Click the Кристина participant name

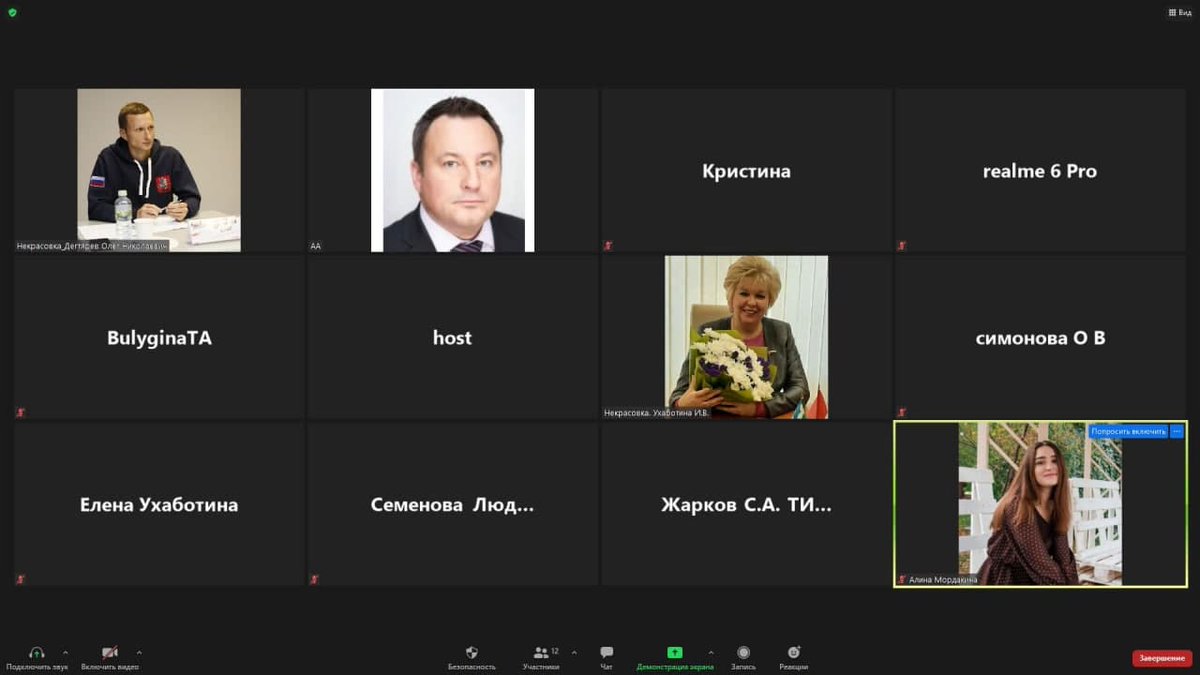pyautogui.click(x=746, y=171)
